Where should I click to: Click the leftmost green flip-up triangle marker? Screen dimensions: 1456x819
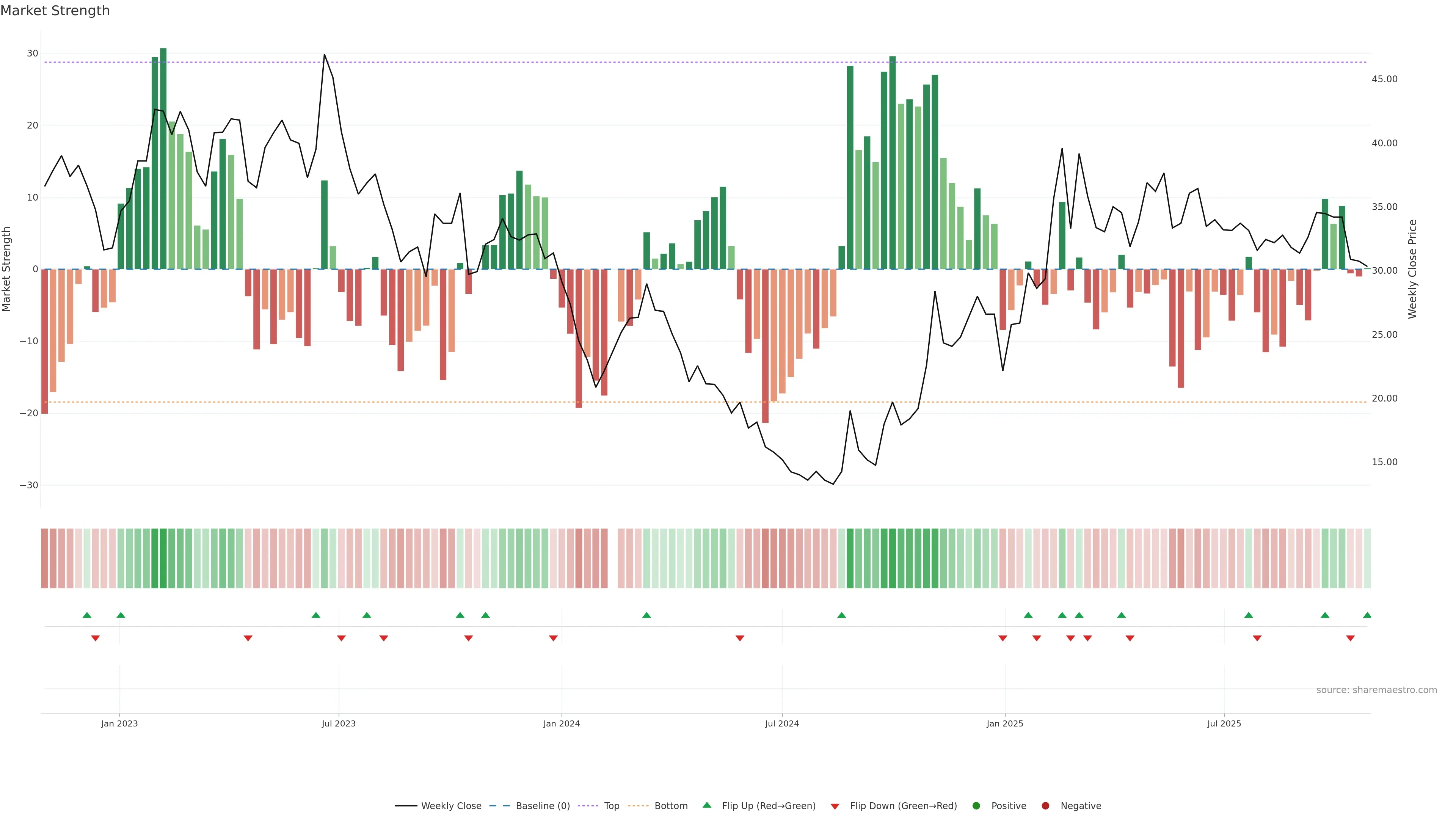86,615
